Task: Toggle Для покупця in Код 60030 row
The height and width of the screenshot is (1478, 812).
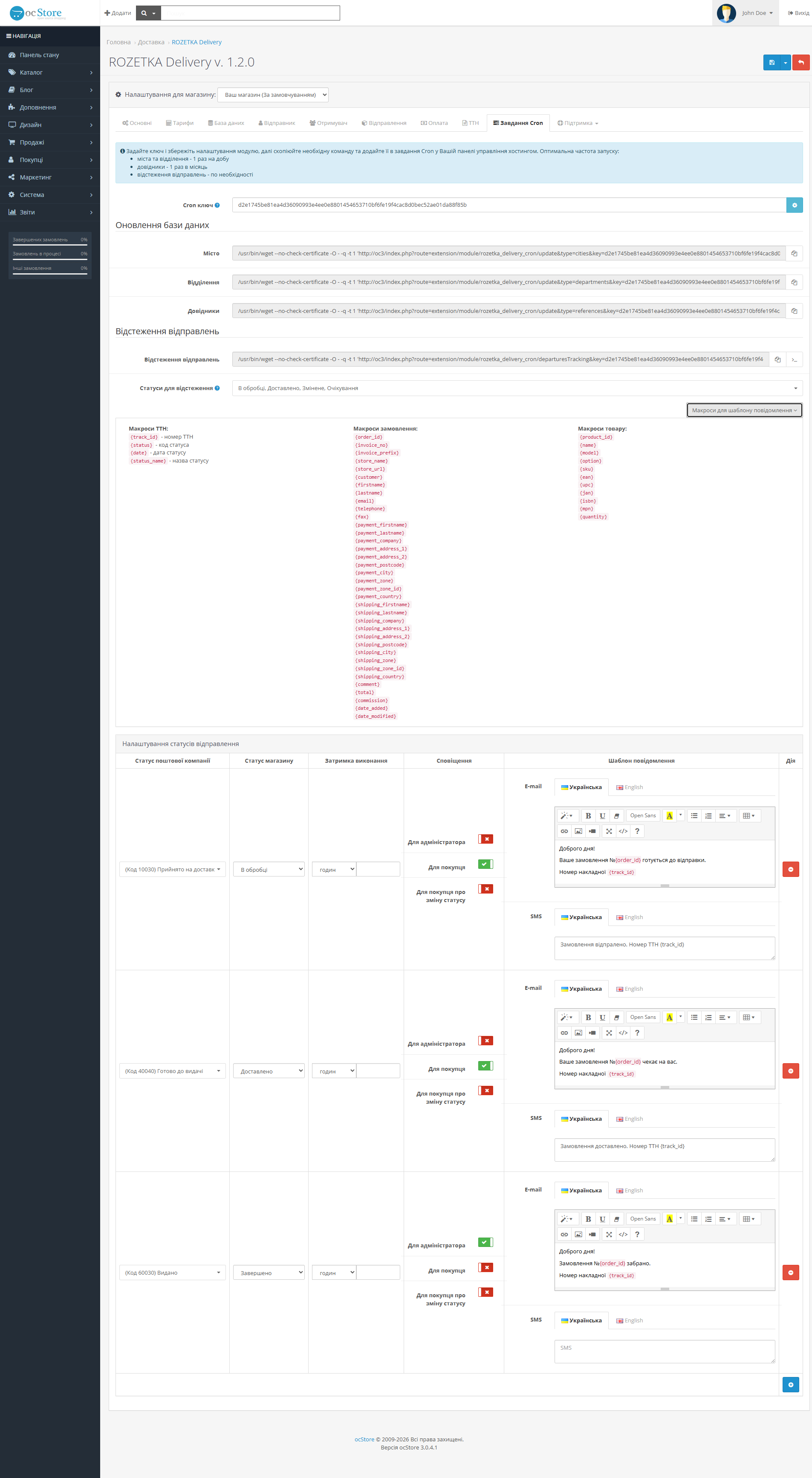Action: tap(485, 1267)
